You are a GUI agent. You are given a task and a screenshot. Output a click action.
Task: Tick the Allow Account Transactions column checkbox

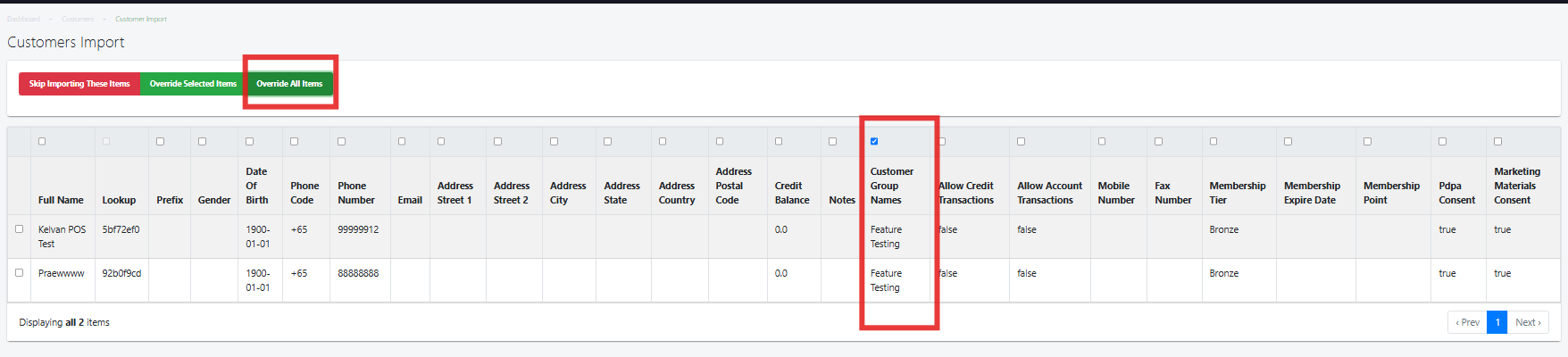[1021, 141]
